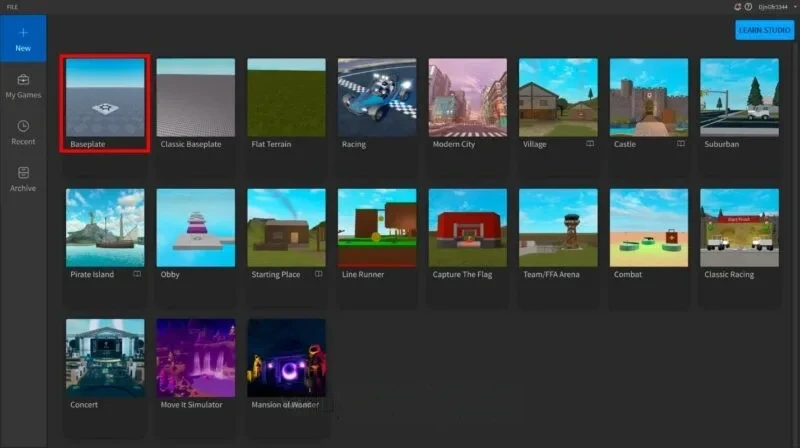Open the Combat template thumbnail

tap(649, 228)
